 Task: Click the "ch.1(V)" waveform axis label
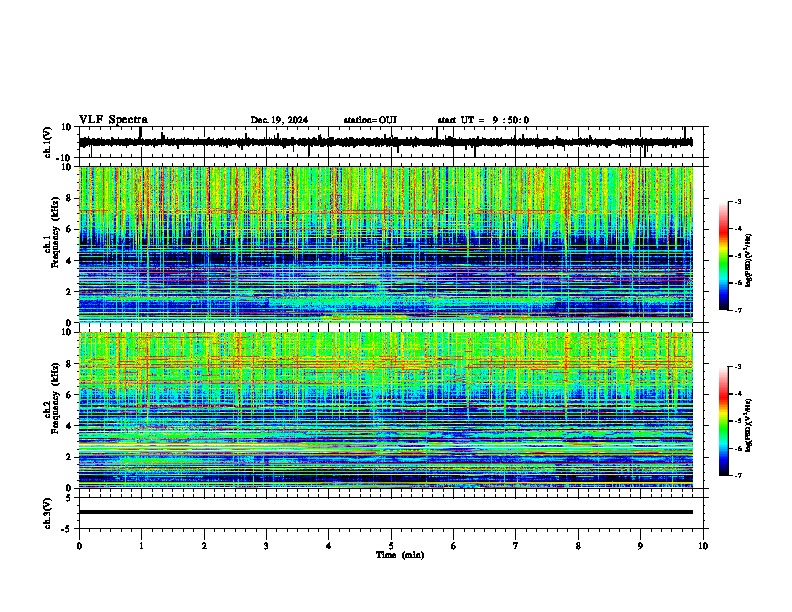click(x=47, y=142)
